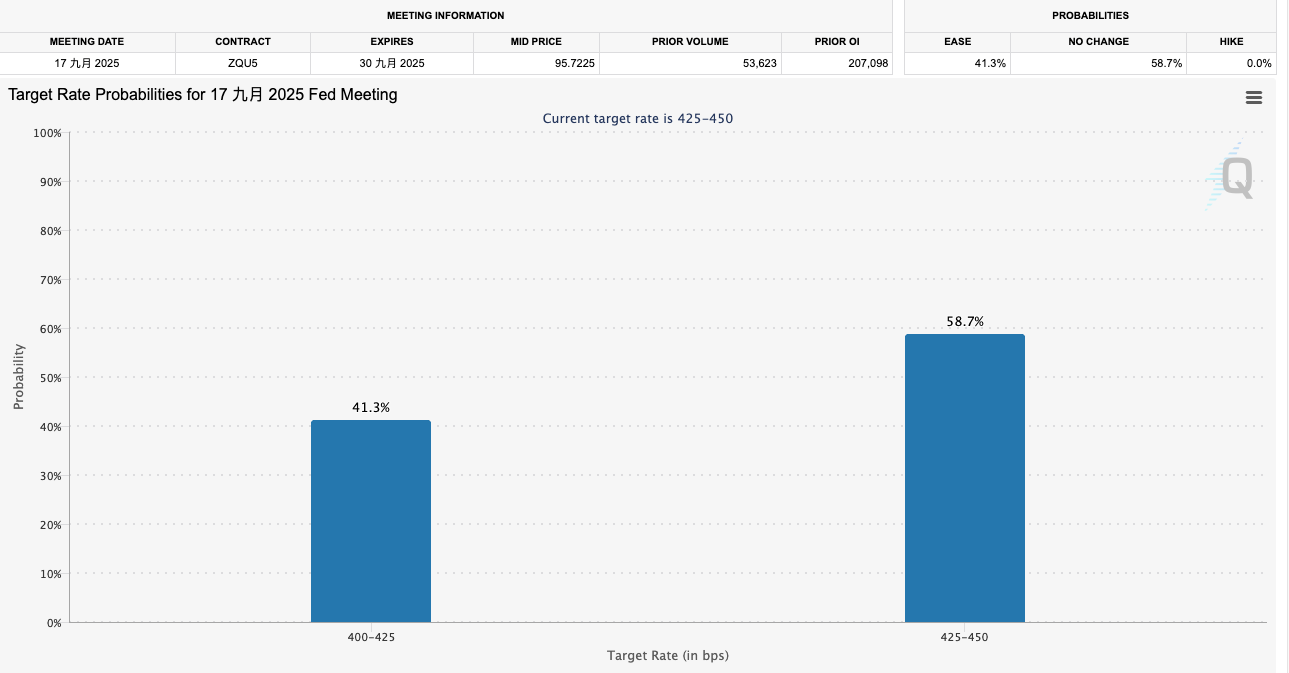Select the MID PRICE column header
Image resolution: width=1289 pixels, height=673 pixels.
pyautogui.click(x=536, y=42)
